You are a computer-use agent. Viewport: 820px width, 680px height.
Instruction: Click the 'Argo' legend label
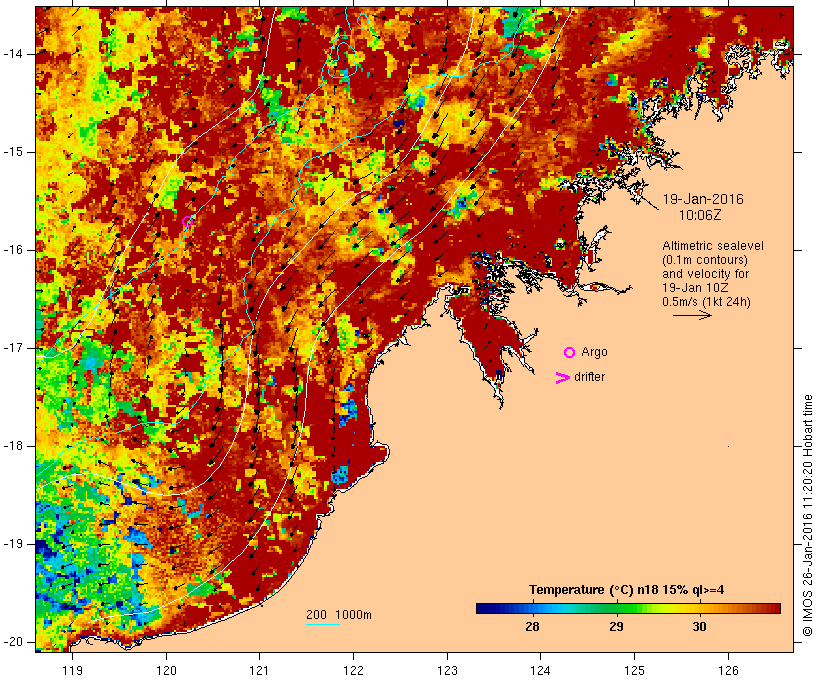595,353
